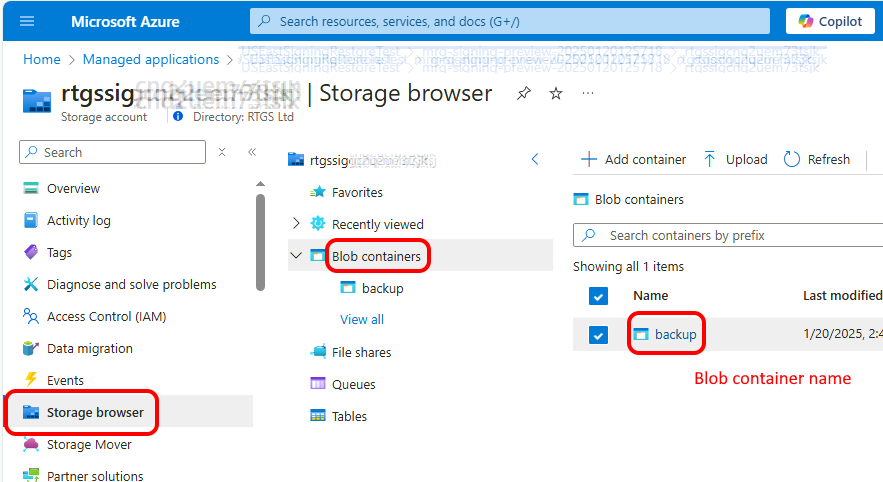
Task: Click the Storage Mover cloud icon
Action: pos(31,445)
